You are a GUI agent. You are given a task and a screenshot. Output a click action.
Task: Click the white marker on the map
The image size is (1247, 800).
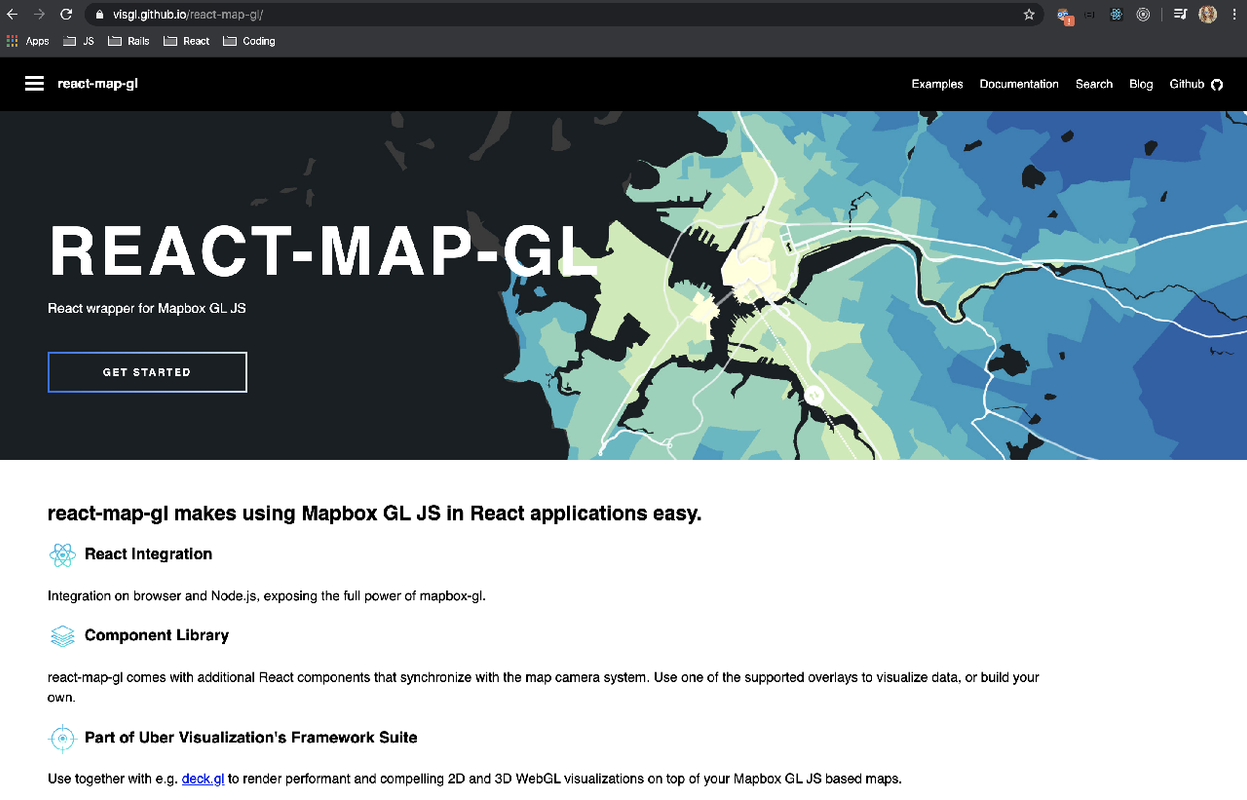coord(814,395)
